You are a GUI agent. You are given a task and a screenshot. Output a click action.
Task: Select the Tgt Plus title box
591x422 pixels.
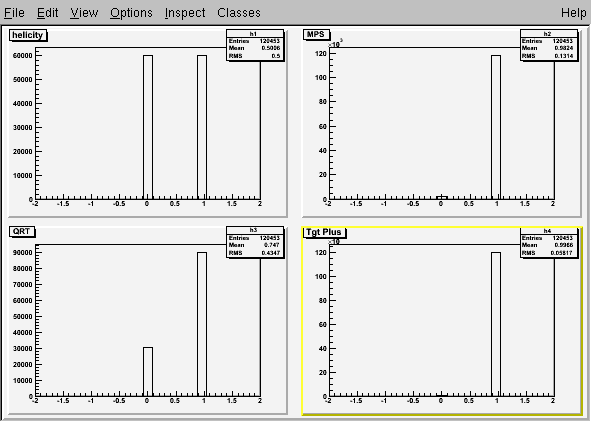324,232
